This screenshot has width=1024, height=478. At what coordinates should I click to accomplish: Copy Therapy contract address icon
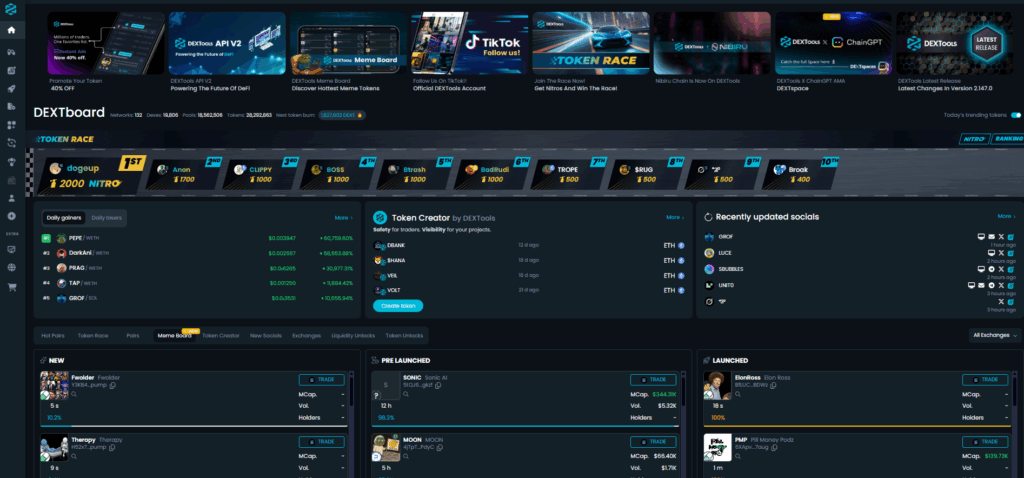pyautogui.click(x=113, y=448)
